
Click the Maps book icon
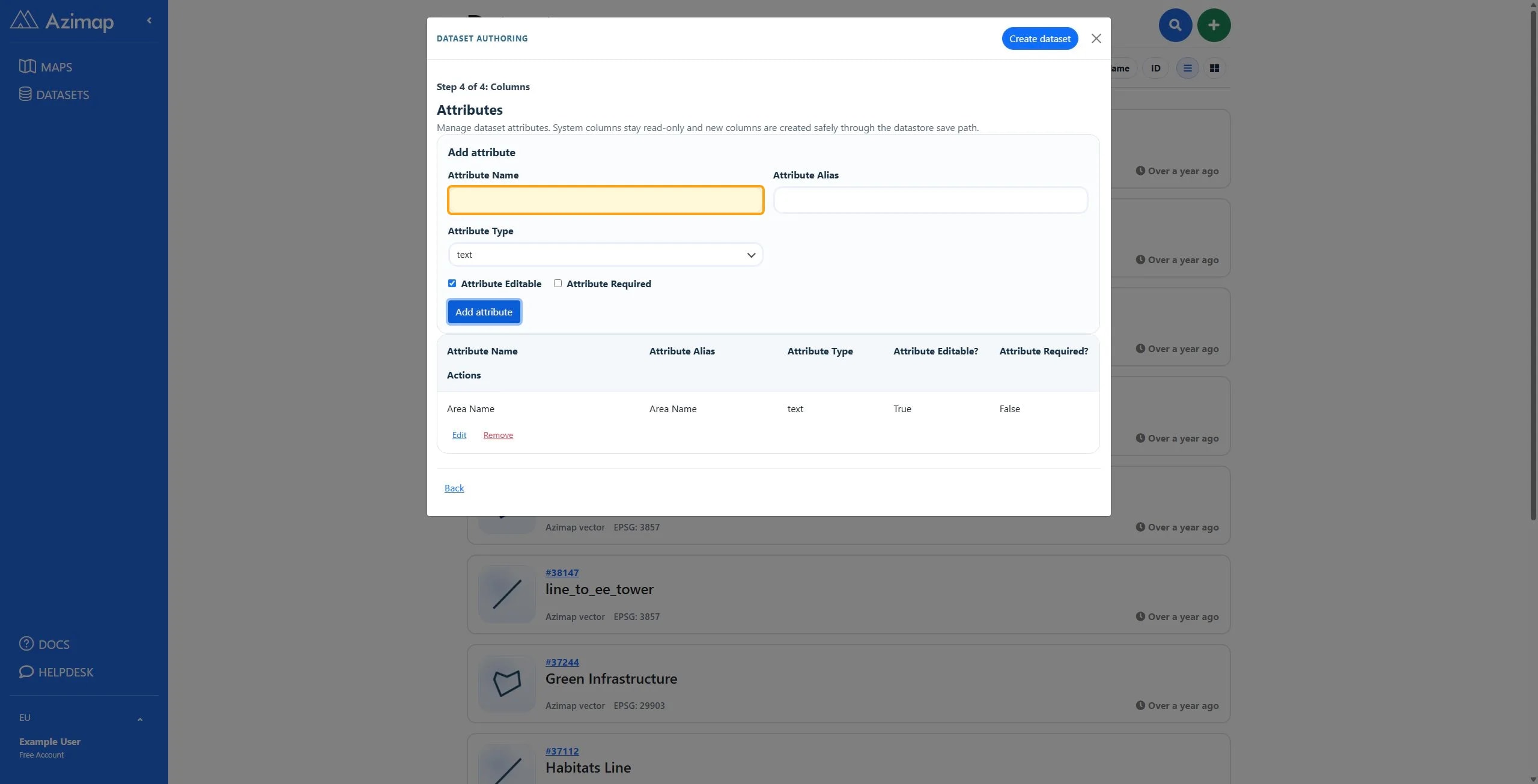click(27, 66)
